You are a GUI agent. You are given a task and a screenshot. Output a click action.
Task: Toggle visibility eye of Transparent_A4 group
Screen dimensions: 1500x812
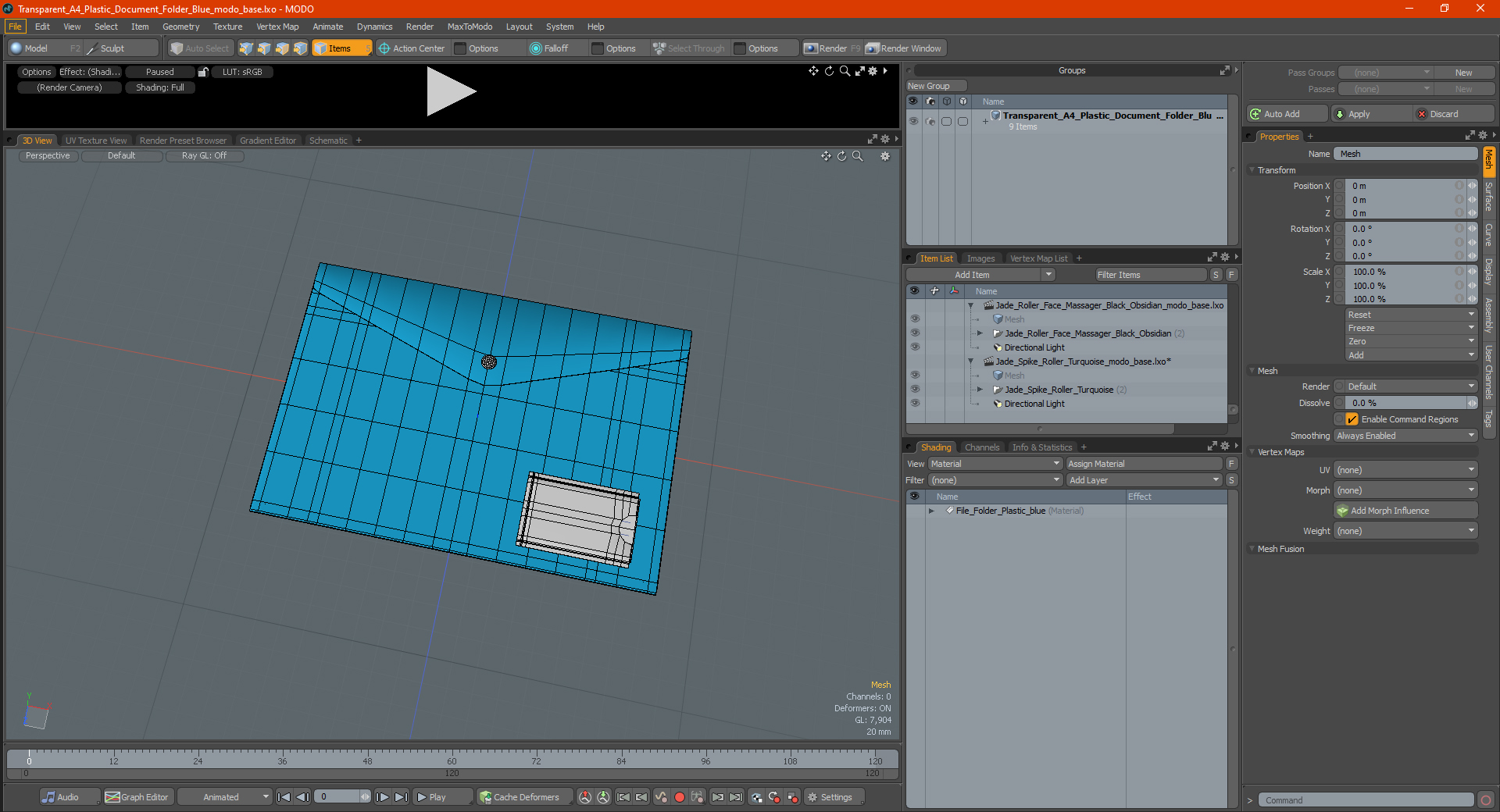pyautogui.click(x=913, y=121)
